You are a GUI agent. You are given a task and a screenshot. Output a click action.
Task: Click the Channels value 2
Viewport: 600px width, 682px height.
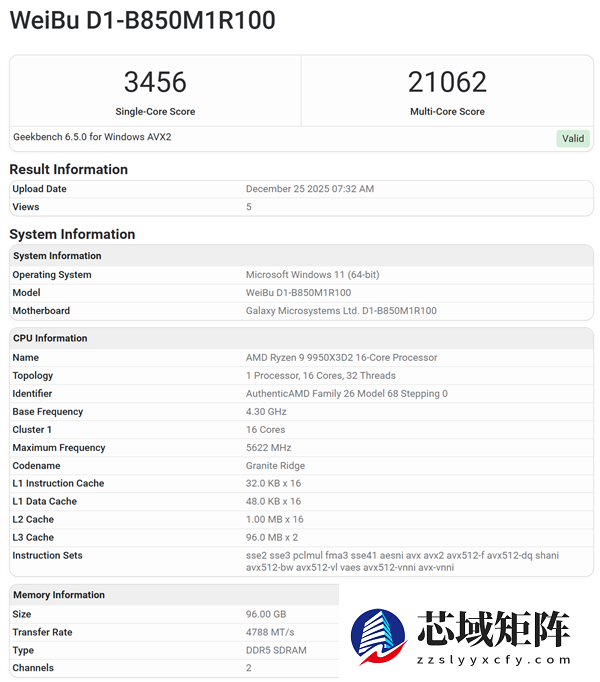point(248,668)
